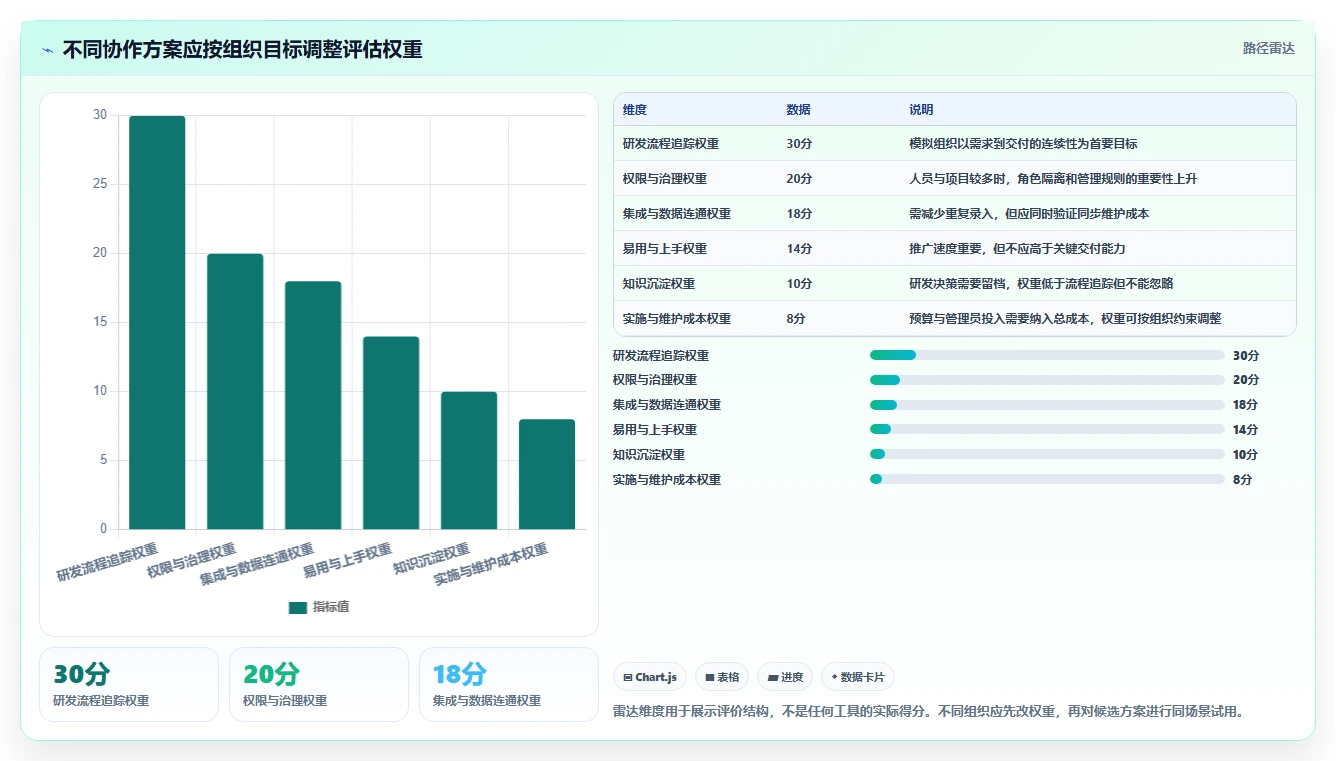Click the 推广速度重要 description cell
This screenshot has width=1336, height=761.
1097,249
